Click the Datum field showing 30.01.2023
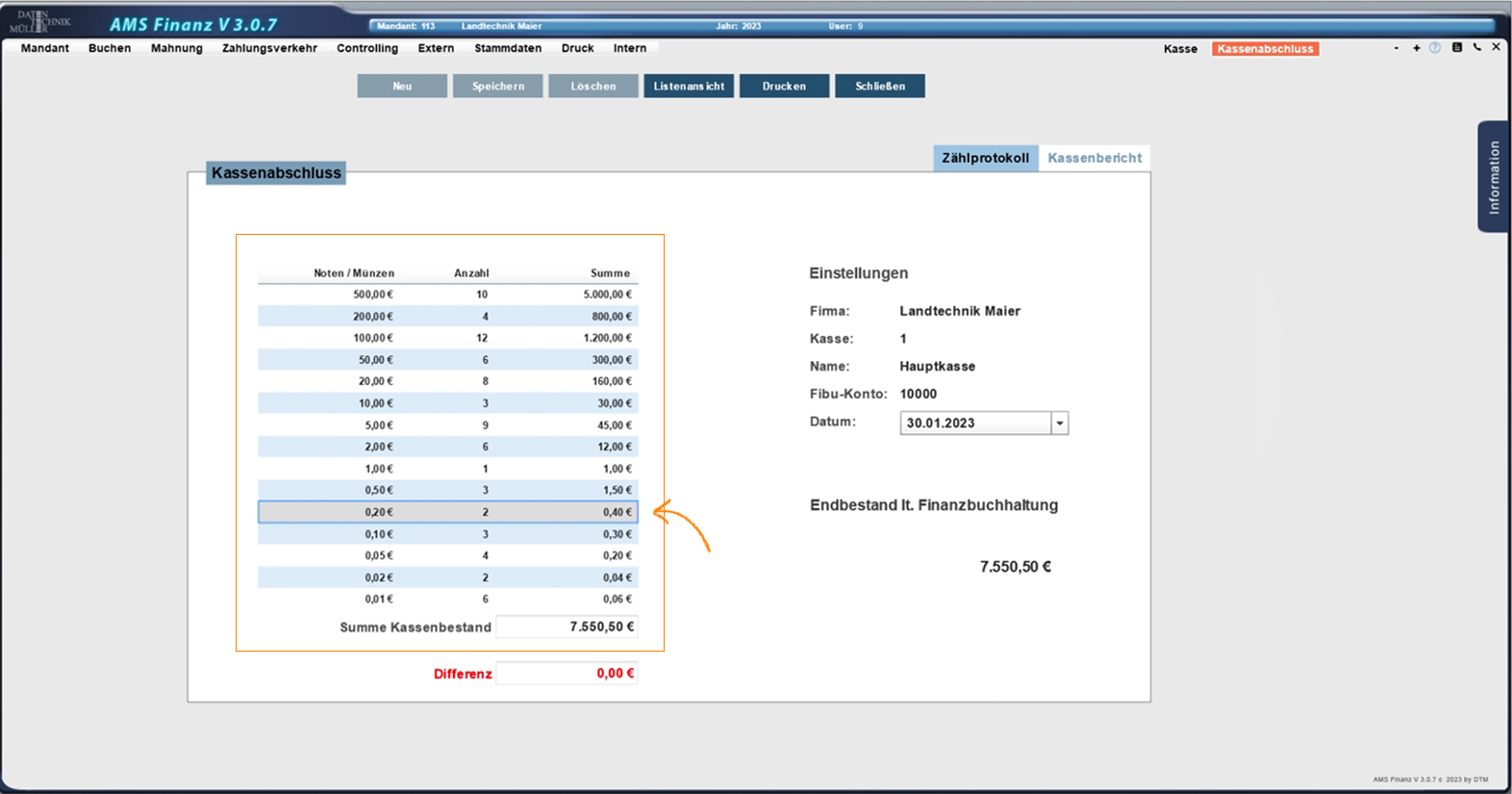Image resolution: width=1512 pixels, height=794 pixels. click(974, 423)
